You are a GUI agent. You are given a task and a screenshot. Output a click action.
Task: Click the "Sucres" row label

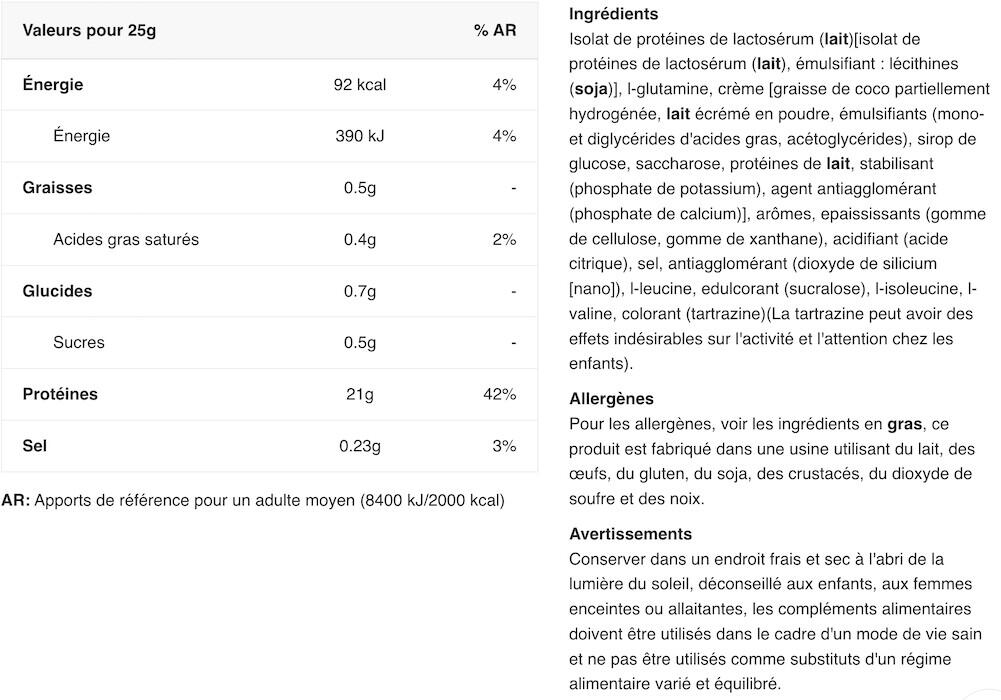(x=79, y=342)
